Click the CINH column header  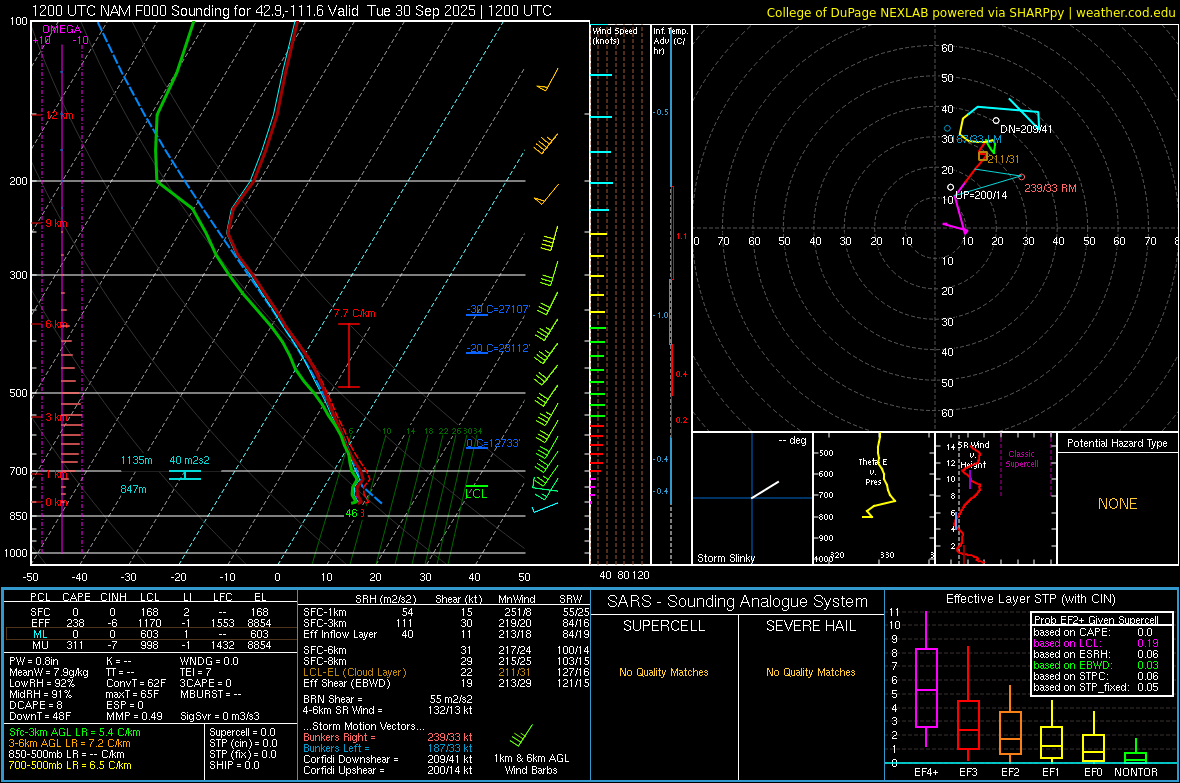coord(113,597)
